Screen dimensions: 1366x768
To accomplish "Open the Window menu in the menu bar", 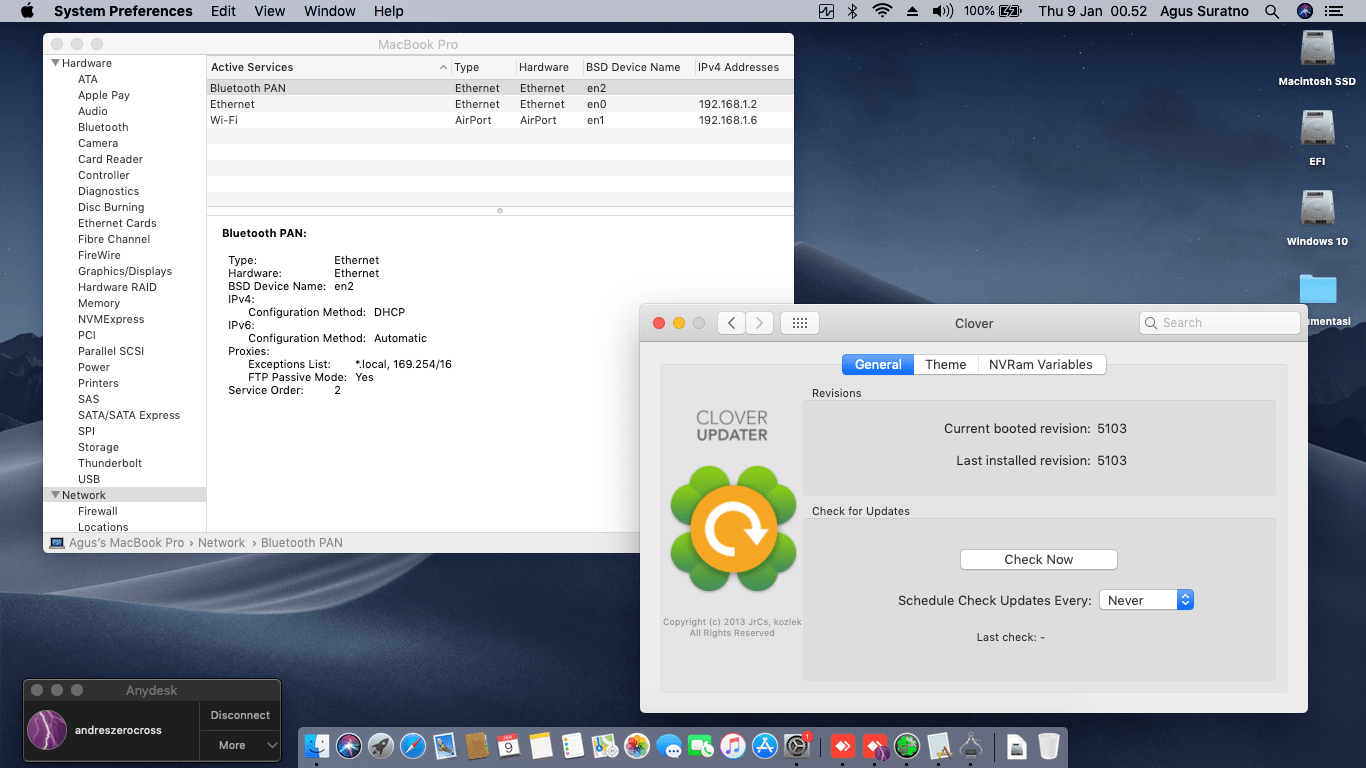I will coord(329,11).
